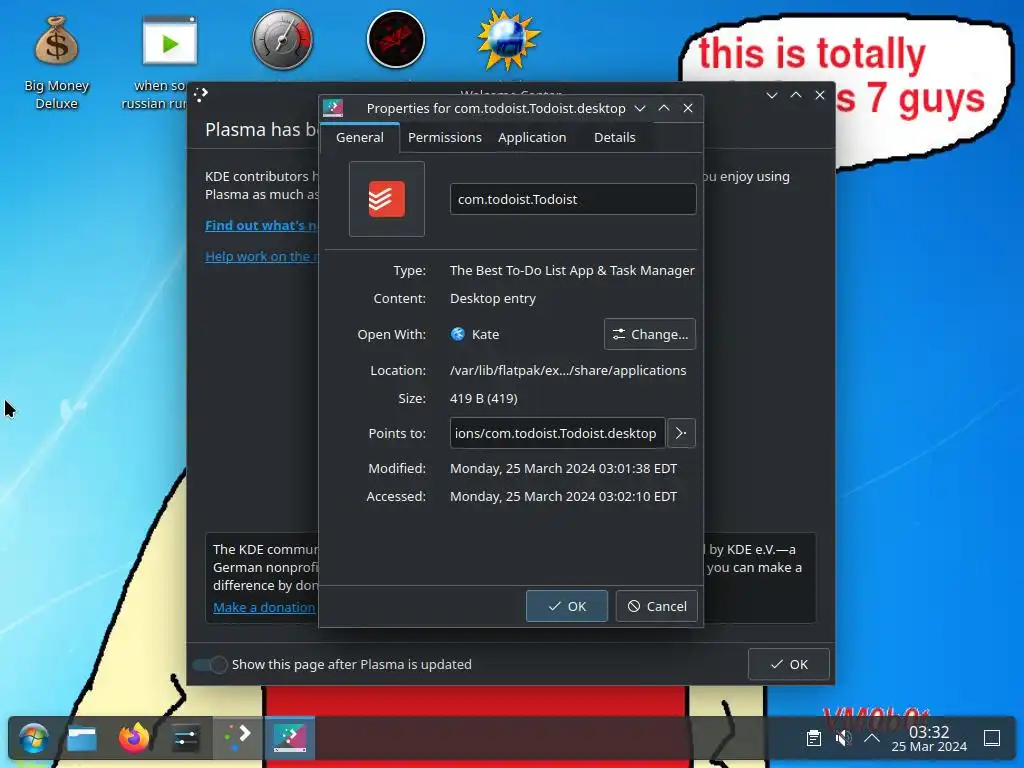Open the speedometer gauge desktop icon
The width and height of the screenshot is (1024, 768).
coord(282,40)
